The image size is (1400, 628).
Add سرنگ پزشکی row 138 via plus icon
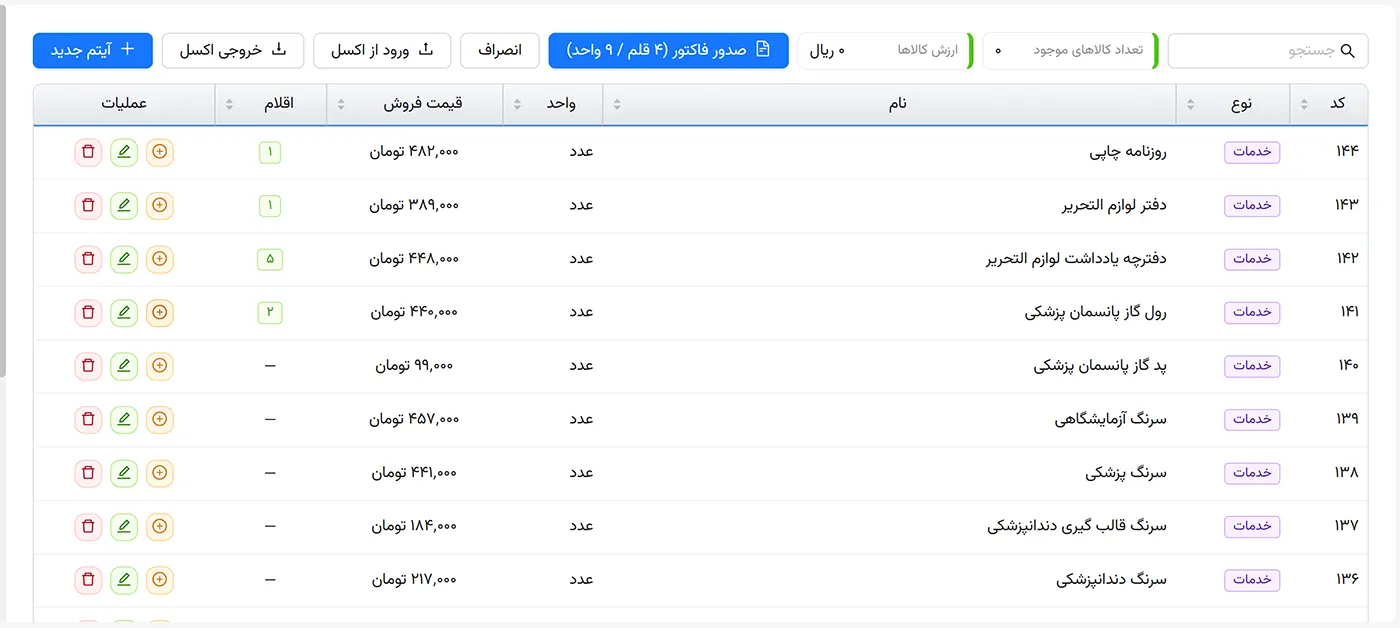pyautogui.click(x=160, y=473)
